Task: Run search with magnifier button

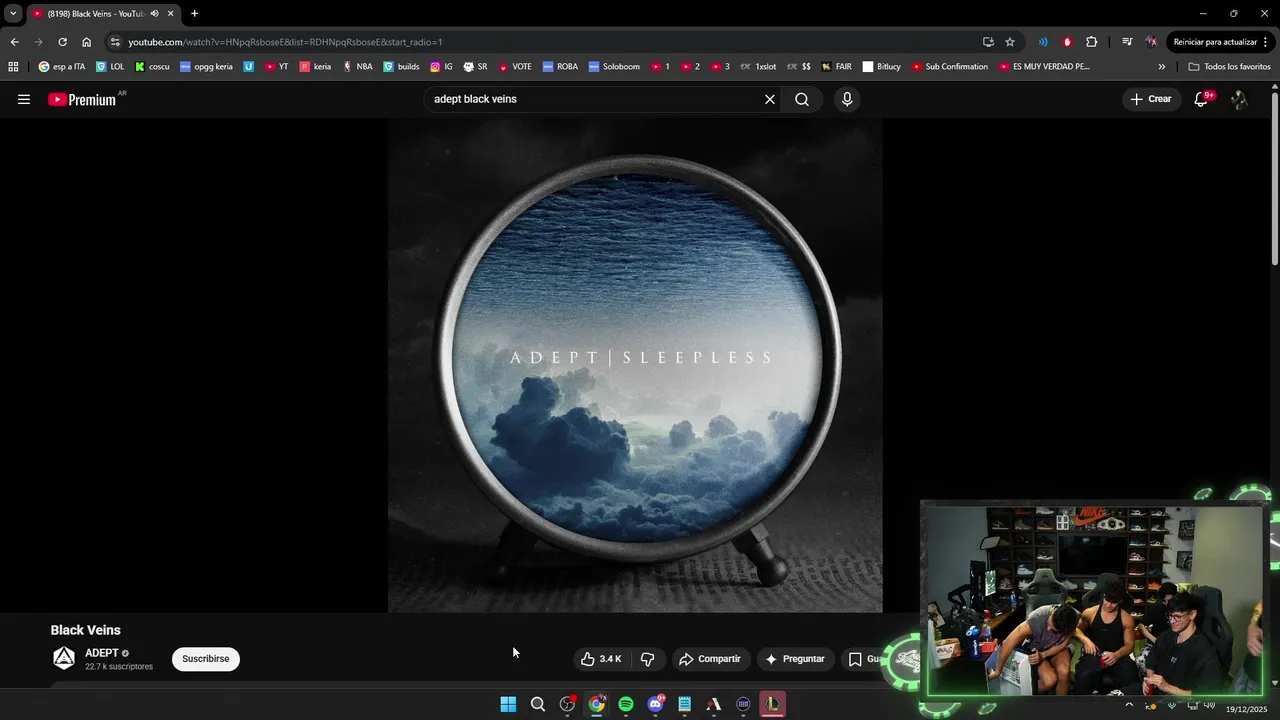Action: point(802,99)
